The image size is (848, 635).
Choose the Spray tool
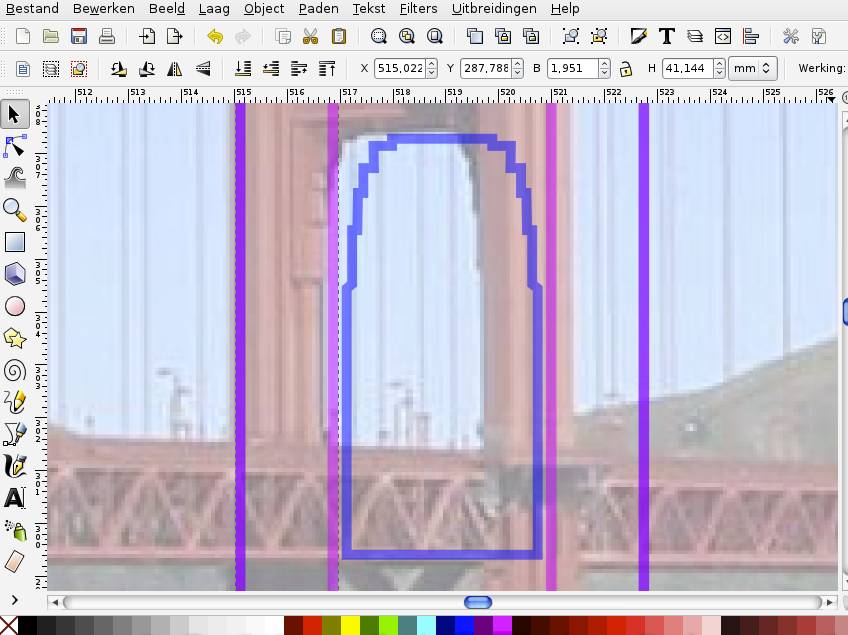click(x=15, y=530)
